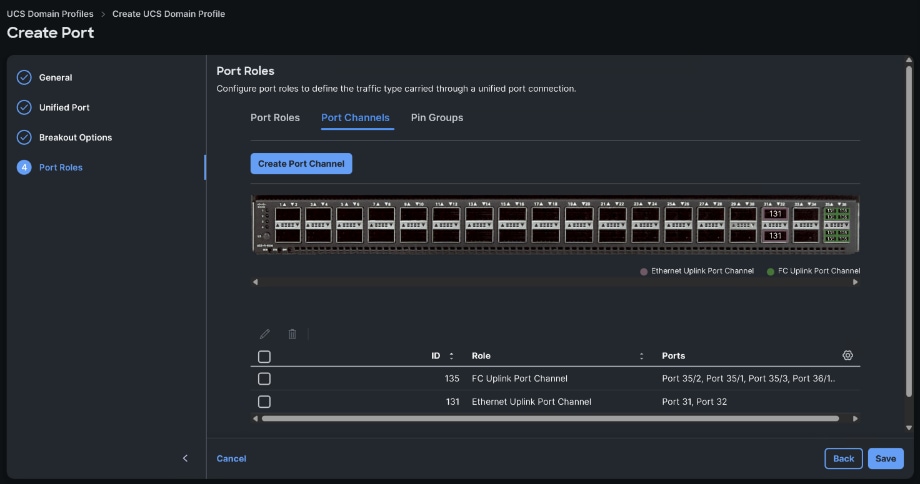Click the Back button
Image resolution: width=920 pixels, height=484 pixels.
click(843, 458)
